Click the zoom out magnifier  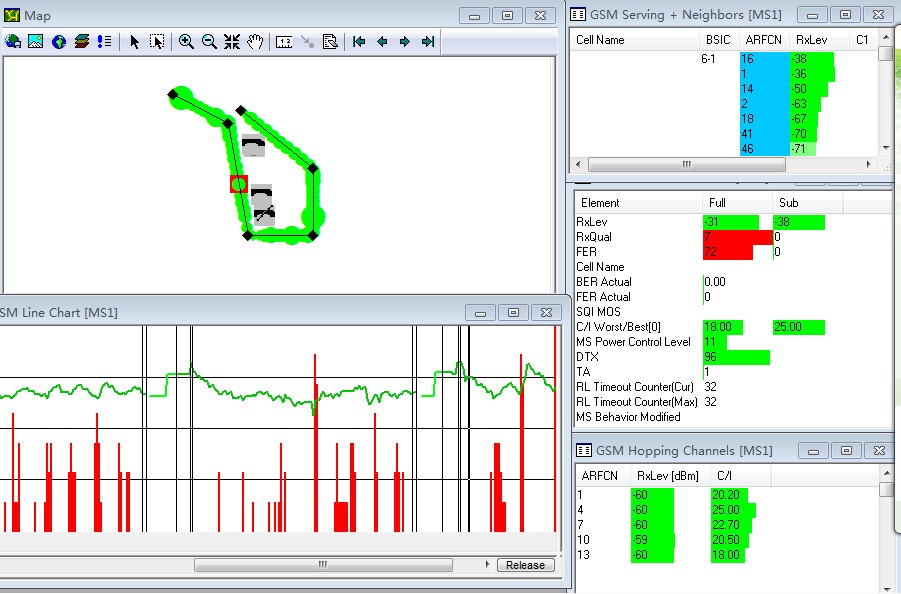(209, 42)
